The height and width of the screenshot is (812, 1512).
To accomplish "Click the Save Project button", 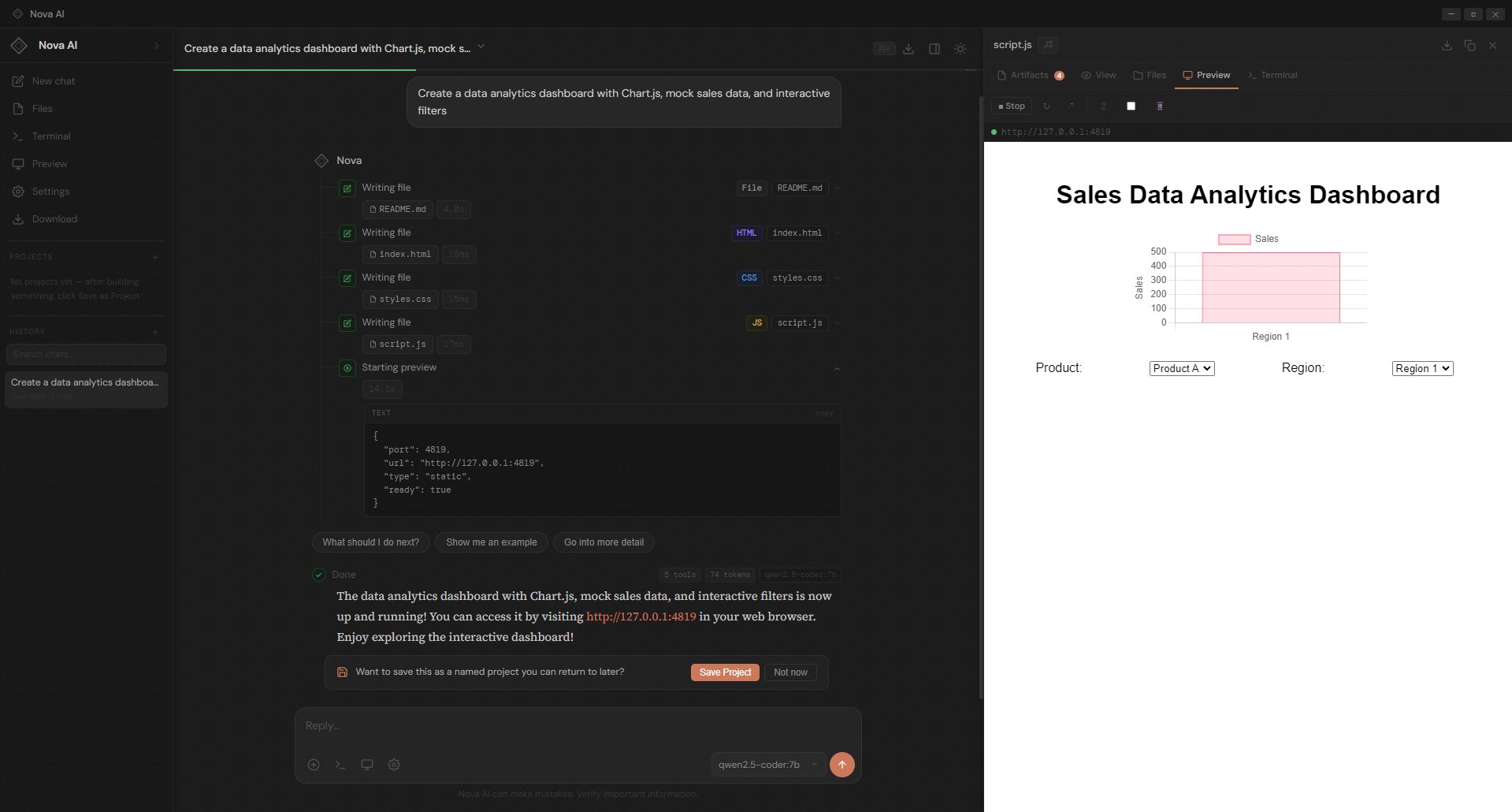I will coord(725,672).
